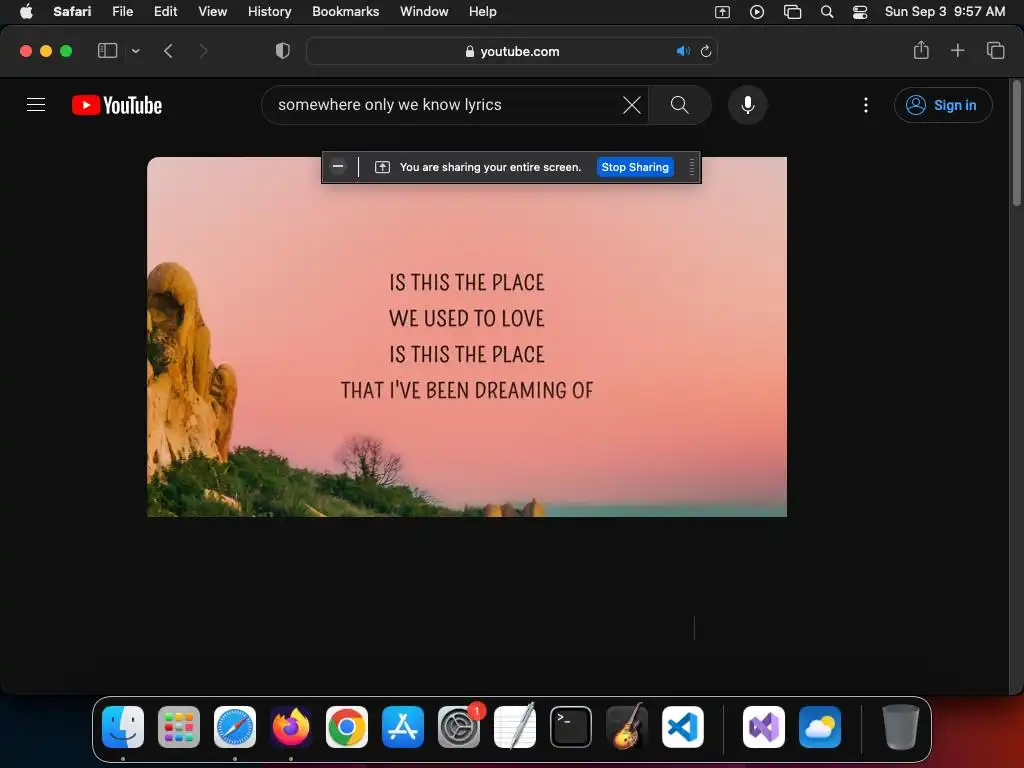Open TextEdit from the Dock
1024x768 pixels.
[515, 726]
